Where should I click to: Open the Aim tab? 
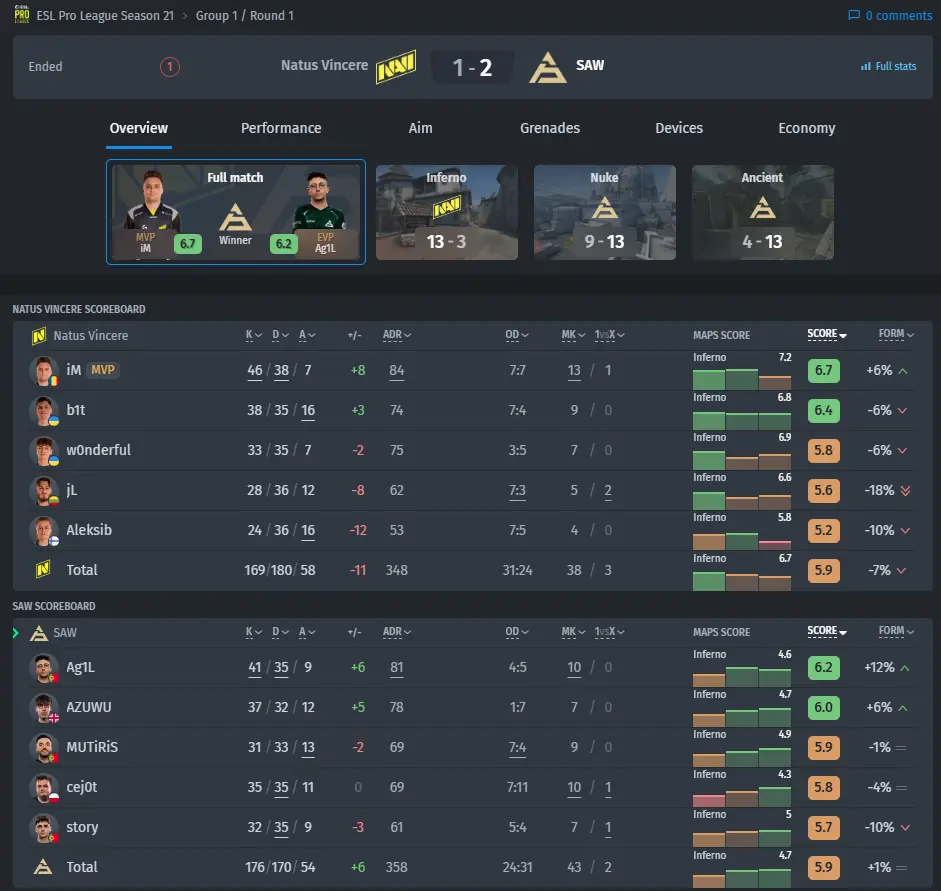pyautogui.click(x=420, y=128)
